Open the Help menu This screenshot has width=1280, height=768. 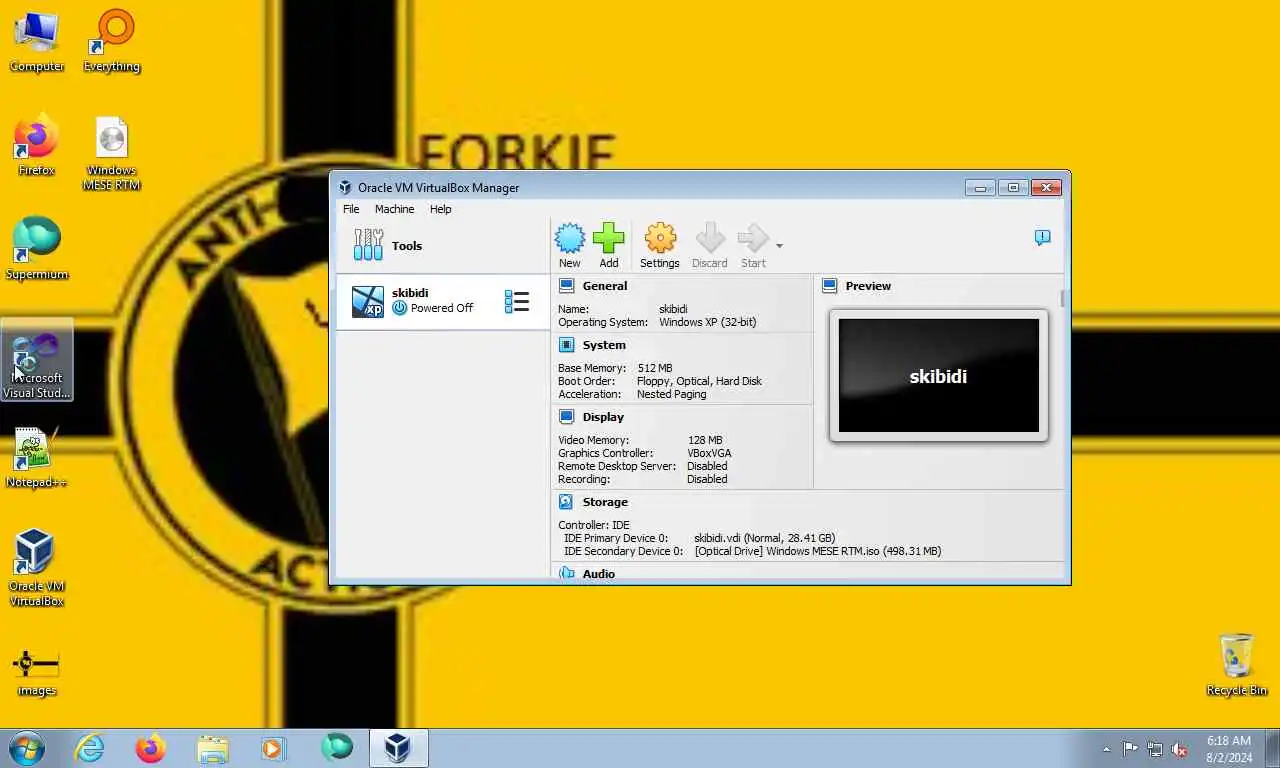[440, 209]
